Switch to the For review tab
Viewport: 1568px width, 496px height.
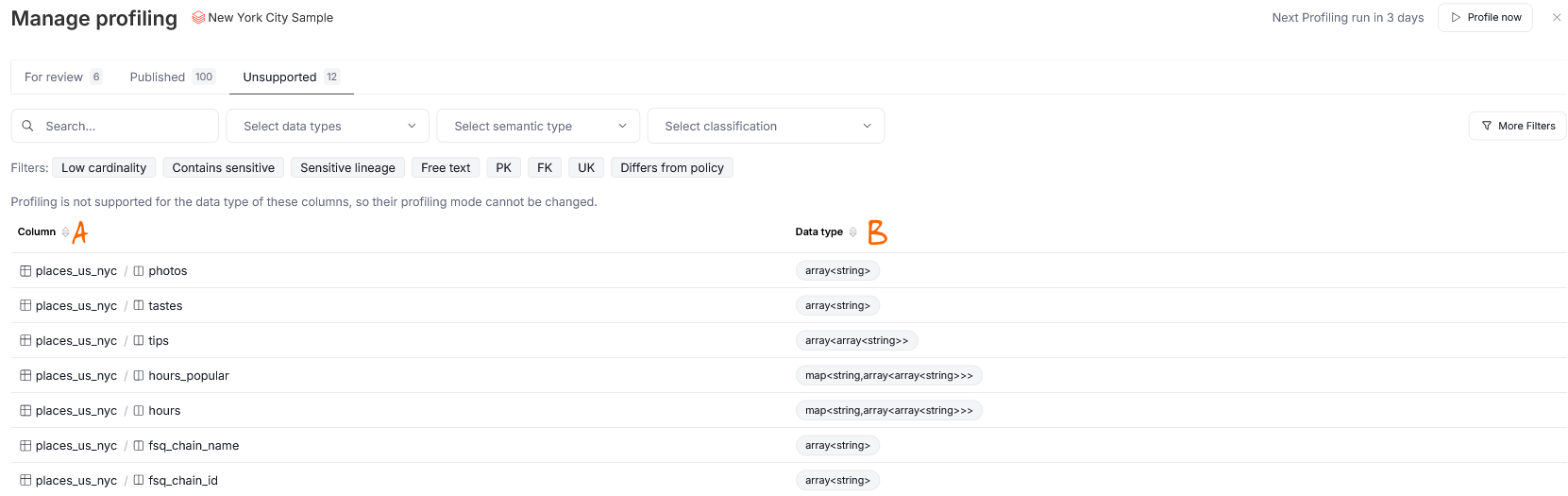(x=63, y=77)
